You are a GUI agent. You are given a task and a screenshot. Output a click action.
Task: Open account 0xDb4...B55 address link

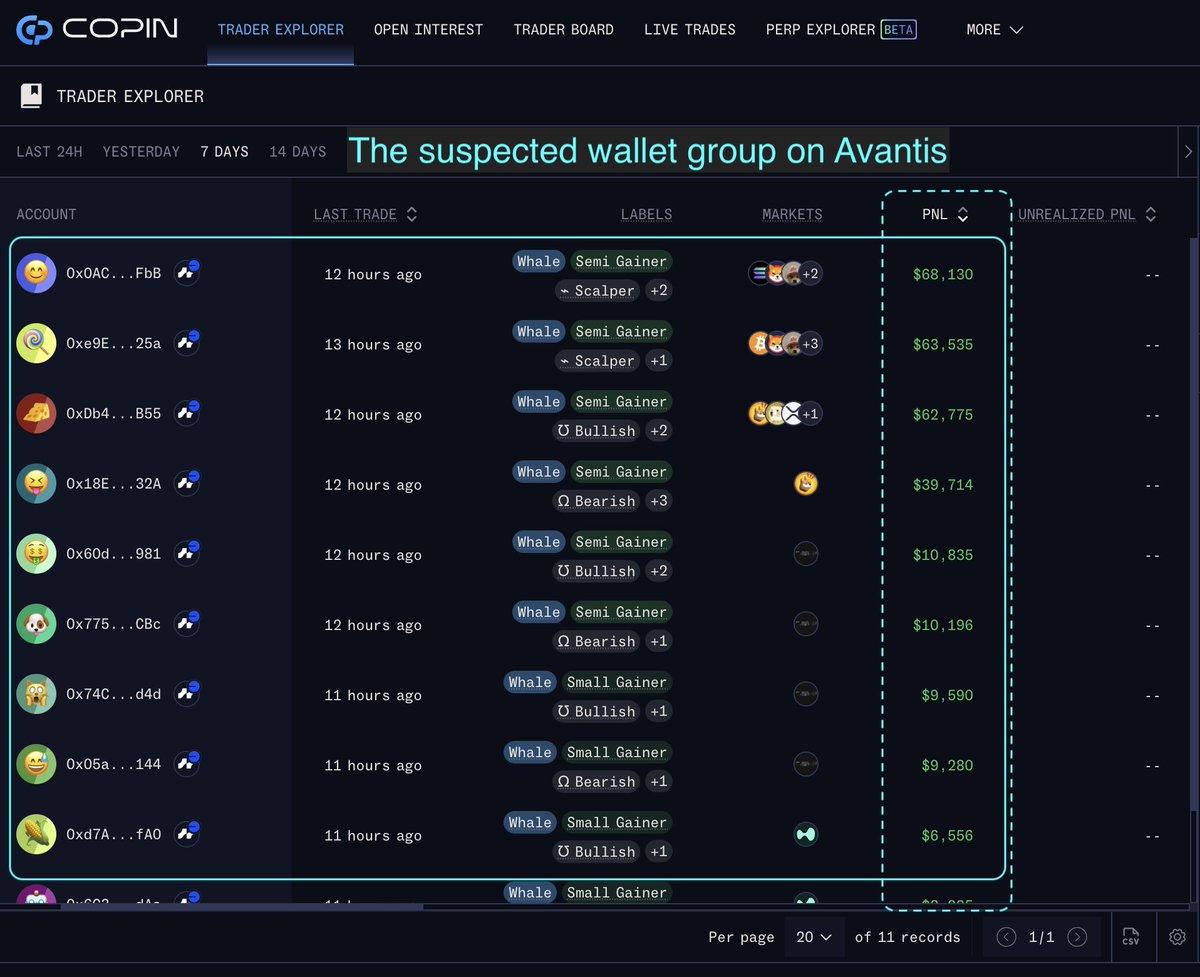click(x=113, y=414)
